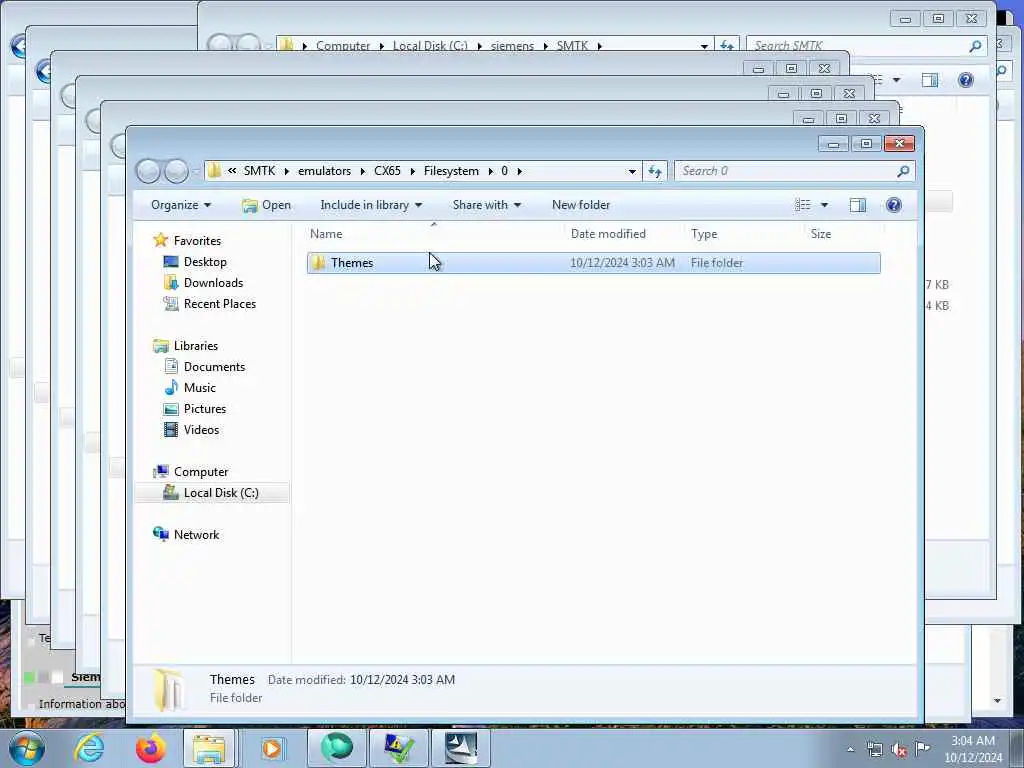Open the Organize menu
The height and width of the screenshot is (768, 1024).
(x=181, y=205)
